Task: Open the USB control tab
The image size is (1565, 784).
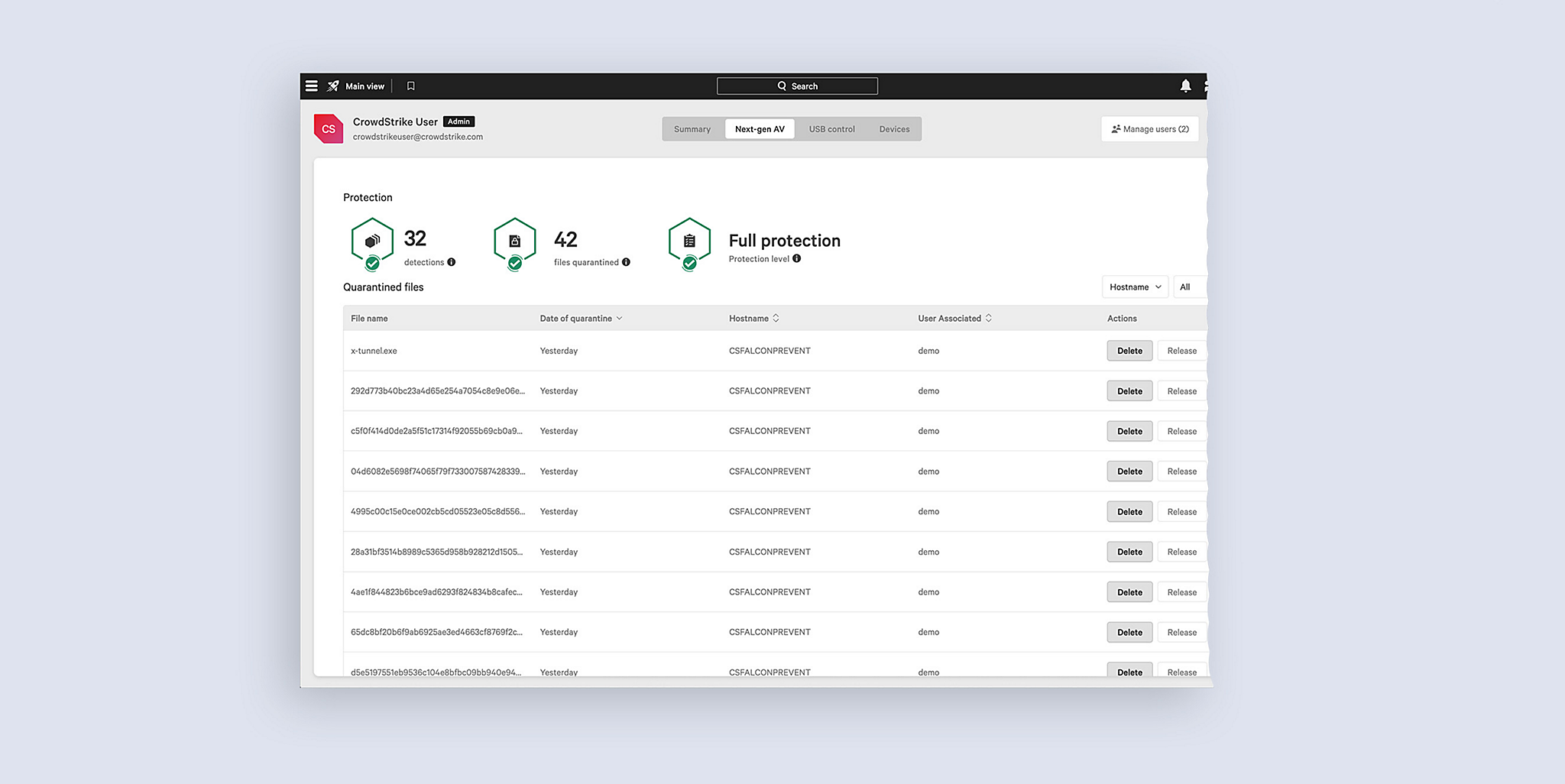Action: click(x=831, y=128)
